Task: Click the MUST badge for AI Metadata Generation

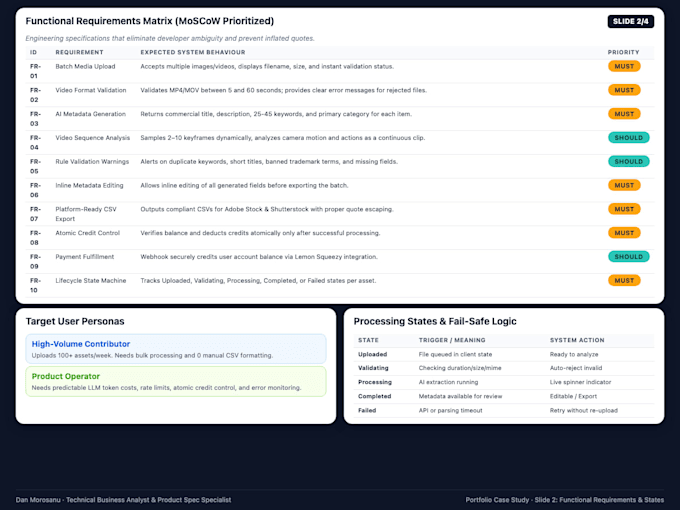Action: point(624,114)
